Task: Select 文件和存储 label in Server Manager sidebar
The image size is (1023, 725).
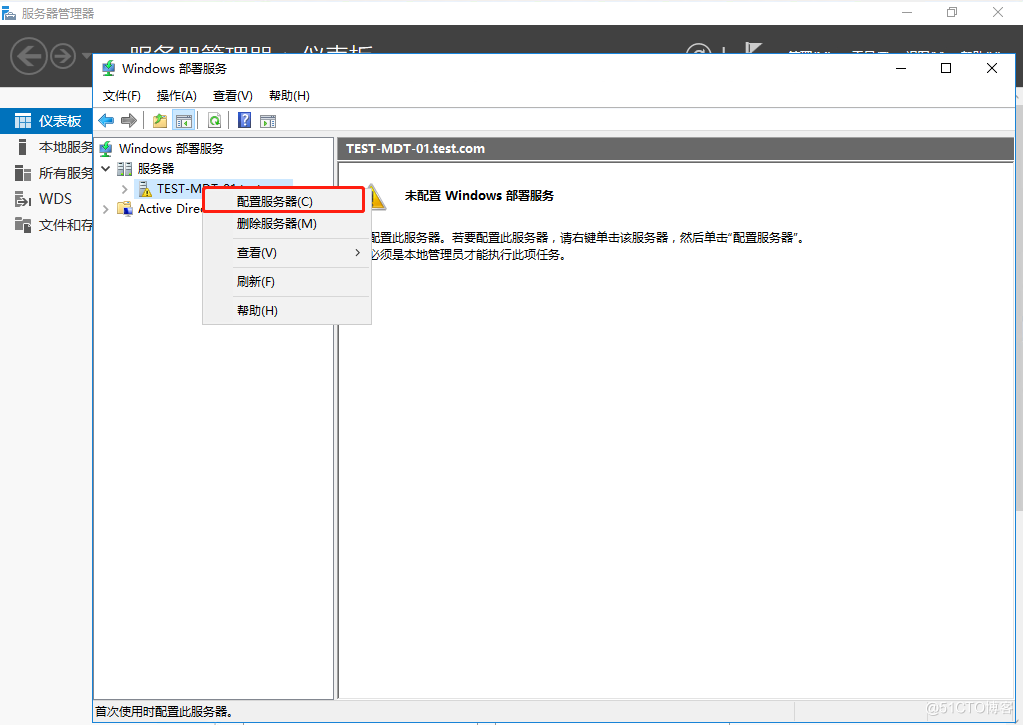Action: click(66, 225)
